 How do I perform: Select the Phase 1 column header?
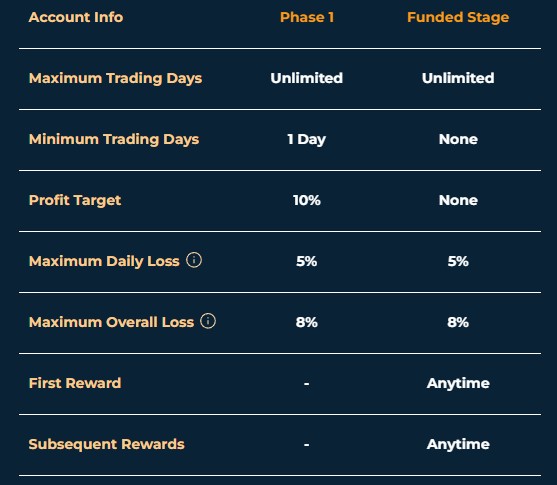[x=307, y=17]
